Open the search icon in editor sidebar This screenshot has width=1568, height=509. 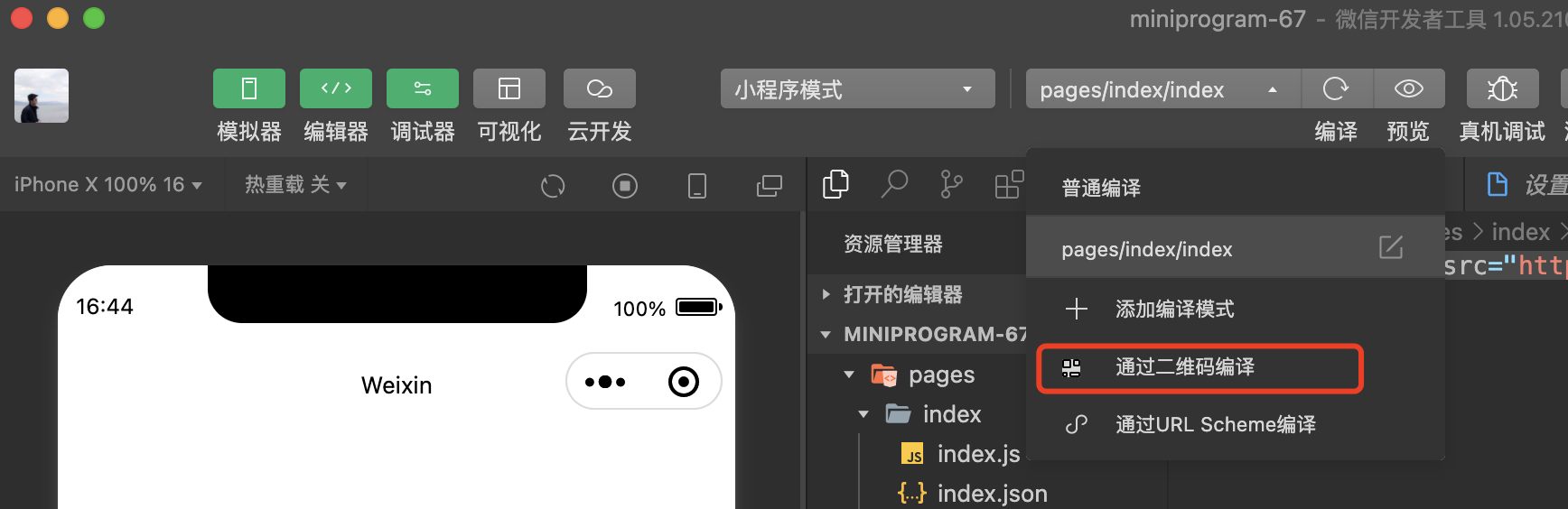pos(894,184)
